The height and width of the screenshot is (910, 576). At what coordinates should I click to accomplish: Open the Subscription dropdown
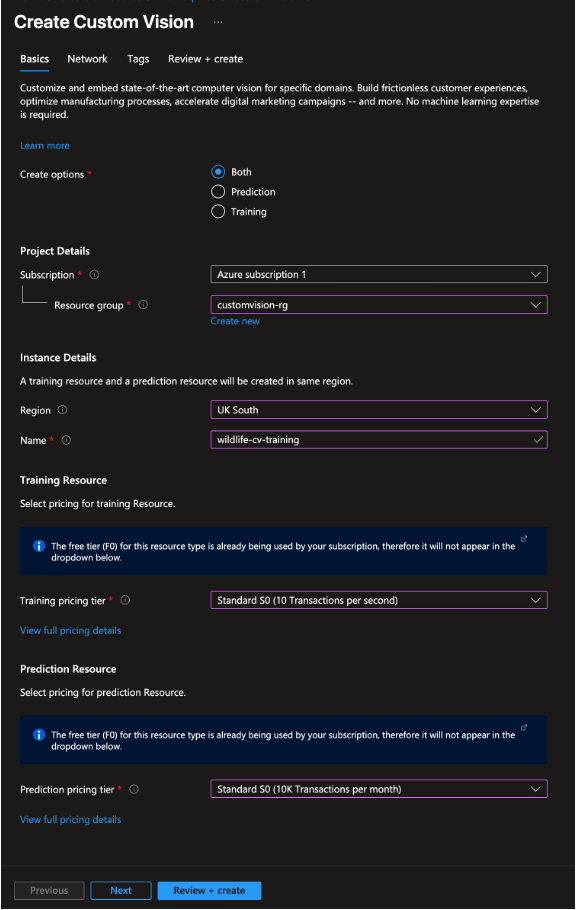pyautogui.click(x=379, y=275)
